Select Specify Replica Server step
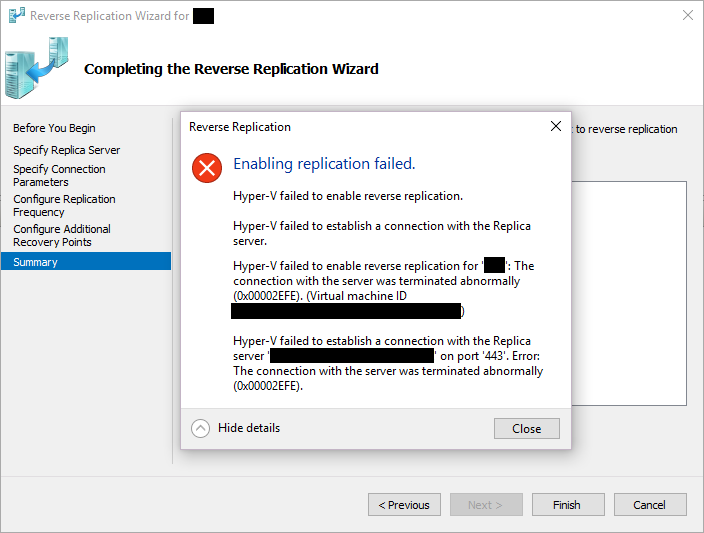Image resolution: width=704 pixels, height=533 pixels. (66, 150)
